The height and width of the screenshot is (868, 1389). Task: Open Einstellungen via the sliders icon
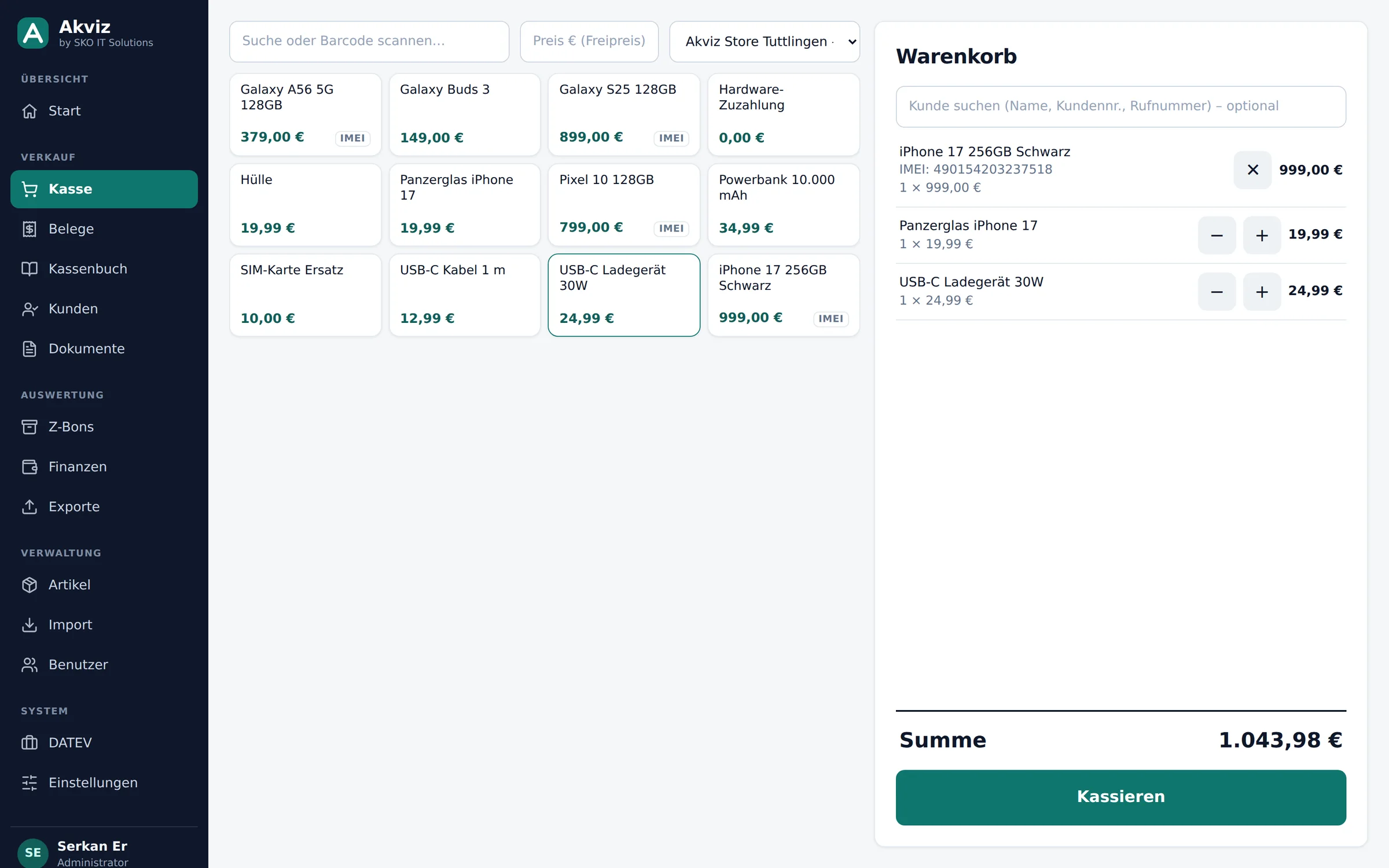pyautogui.click(x=30, y=782)
